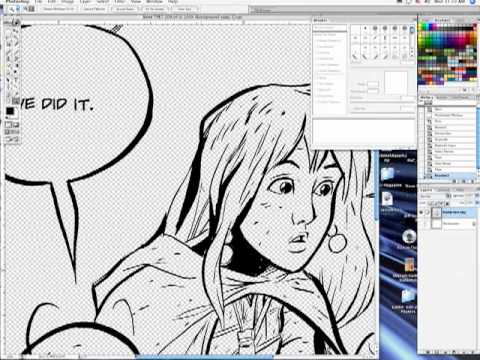Toggle Dual Brush checkbox in Brushes panel
Image resolution: width=480 pixels, height=360 pixels.
[x=316, y=59]
